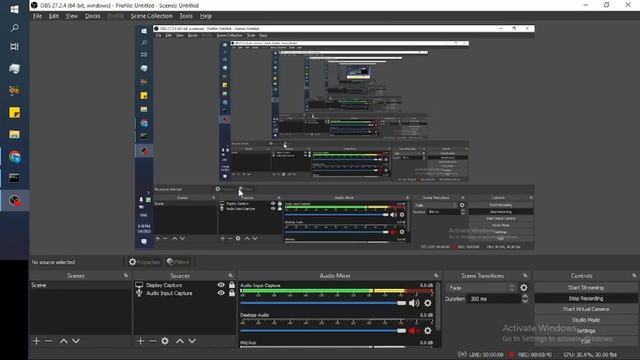Switch to Chrome on the taskbar
Image resolution: width=640 pixels, height=360 pixels.
coord(14,157)
